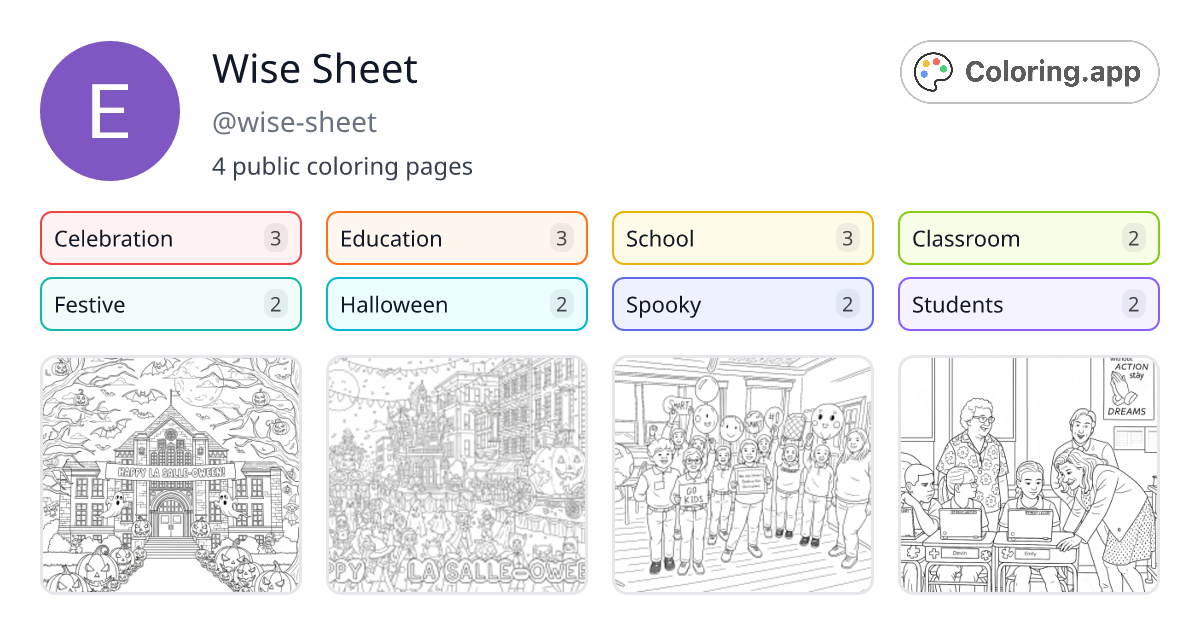The height and width of the screenshot is (630, 1200).
Task: Click the @wise-sheet username
Action: click(x=295, y=122)
